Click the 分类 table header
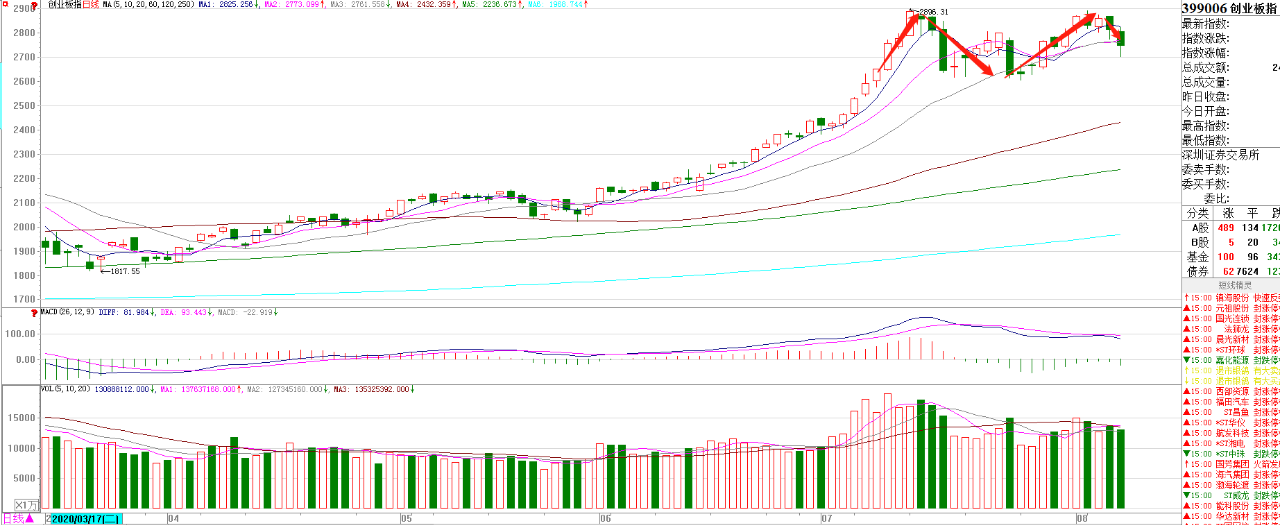Viewport: 1280px width, 525px height. [x=1197, y=213]
